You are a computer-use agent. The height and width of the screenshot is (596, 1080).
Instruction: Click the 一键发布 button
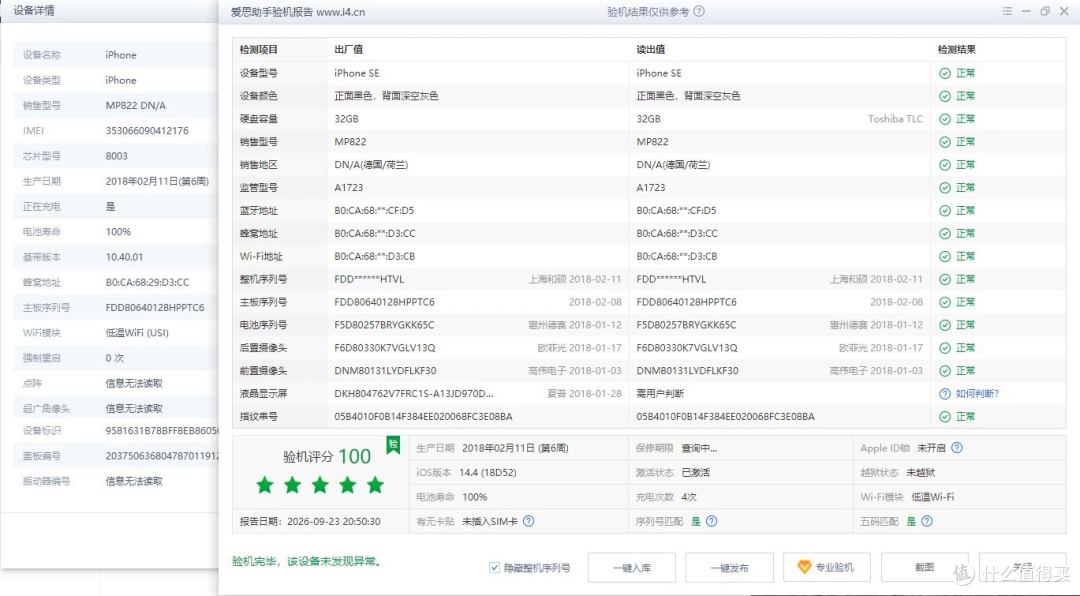tap(729, 568)
